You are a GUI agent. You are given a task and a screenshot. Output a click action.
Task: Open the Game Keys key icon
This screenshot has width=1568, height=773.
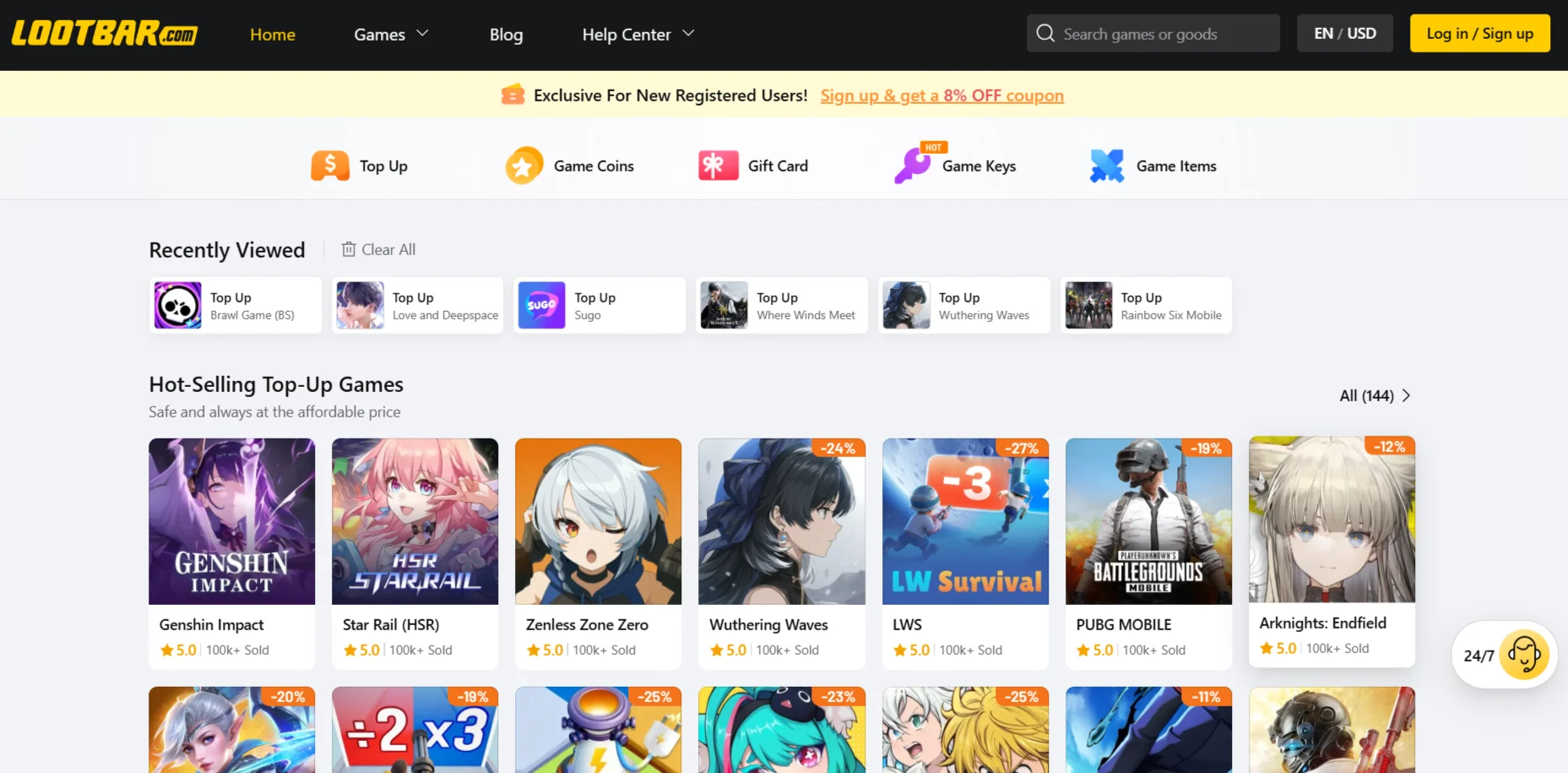pos(912,166)
